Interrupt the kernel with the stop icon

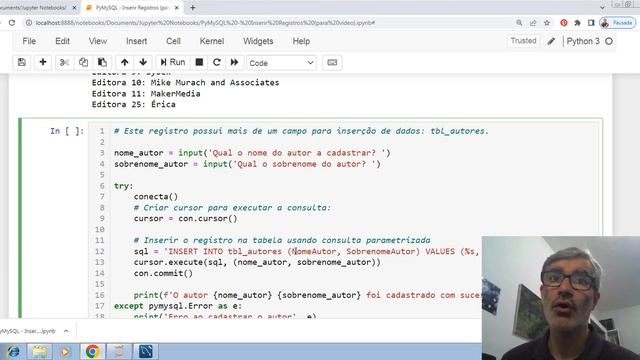(x=199, y=62)
